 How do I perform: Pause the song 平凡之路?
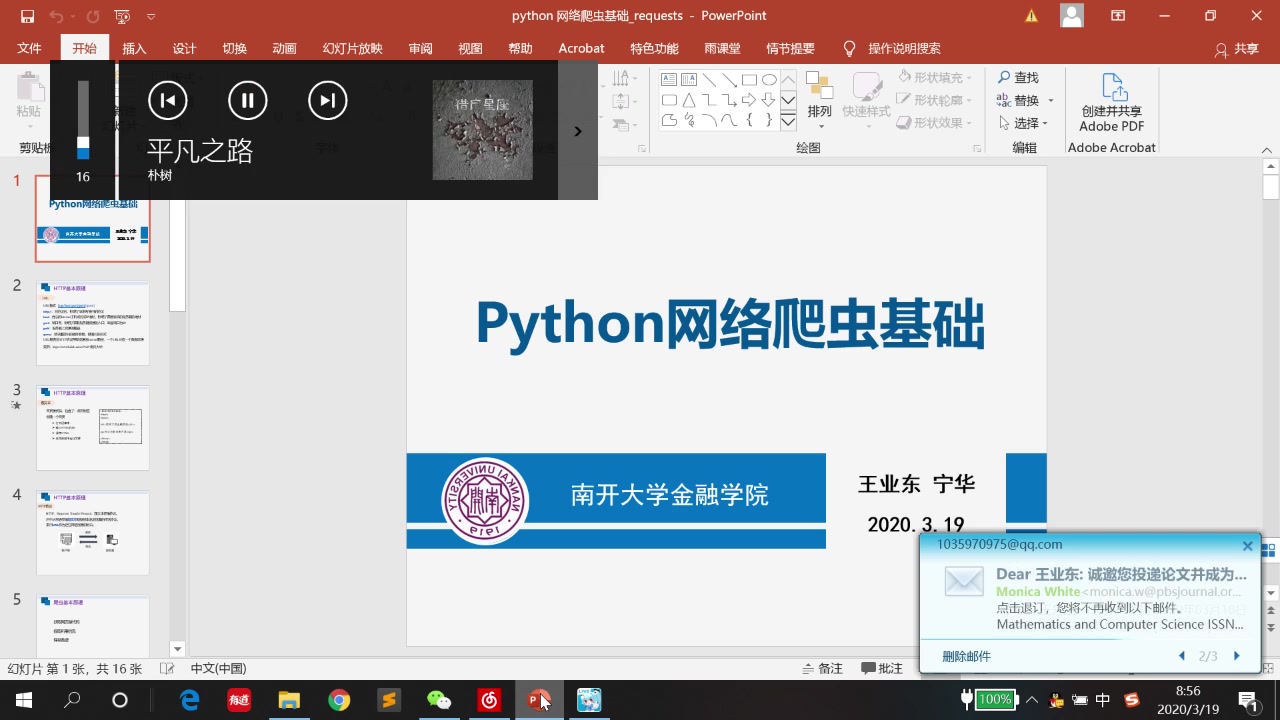click(247, 100)
